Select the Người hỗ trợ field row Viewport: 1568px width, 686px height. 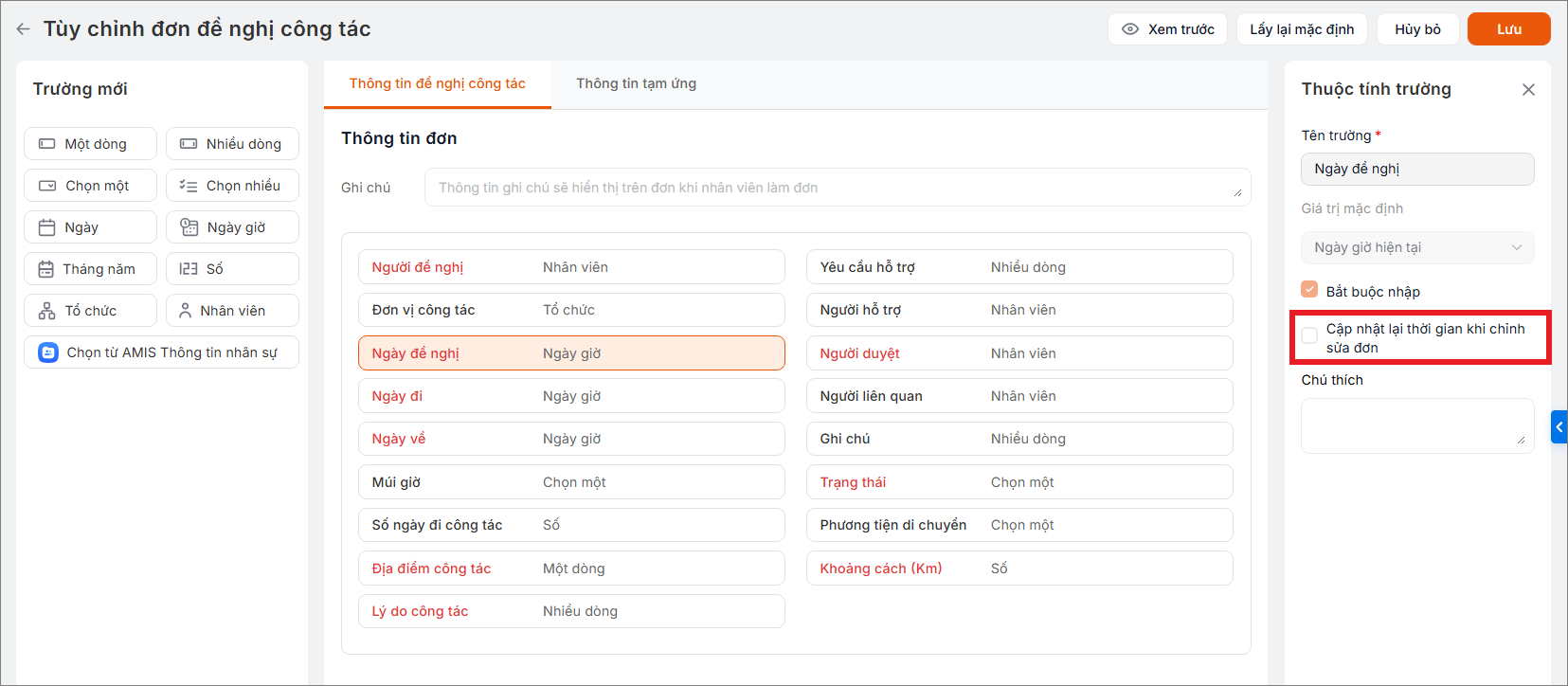tap(1019, 310)
